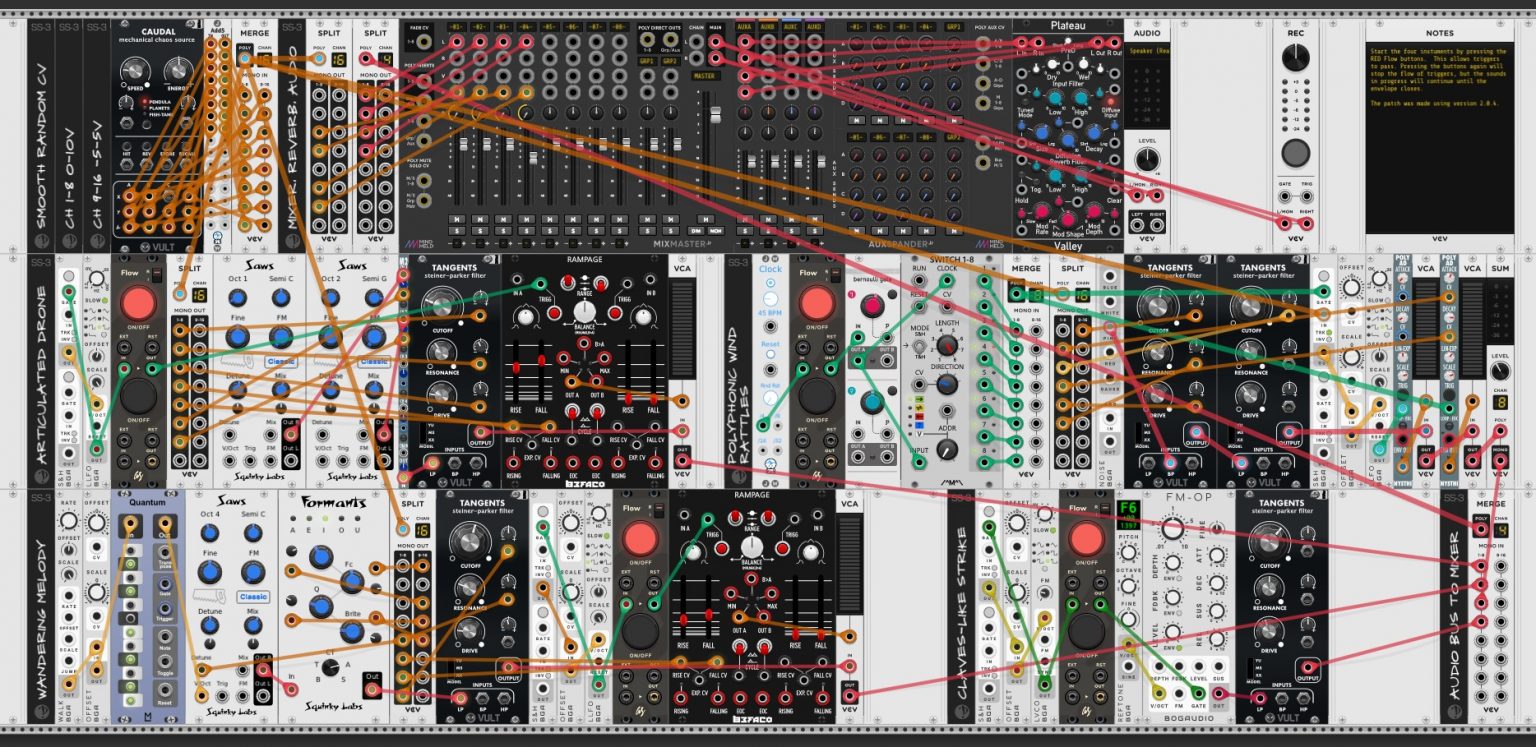Click the Switch 1-8 DIRECTION knob
1536x747 pixels.
[x=946, y=386]
